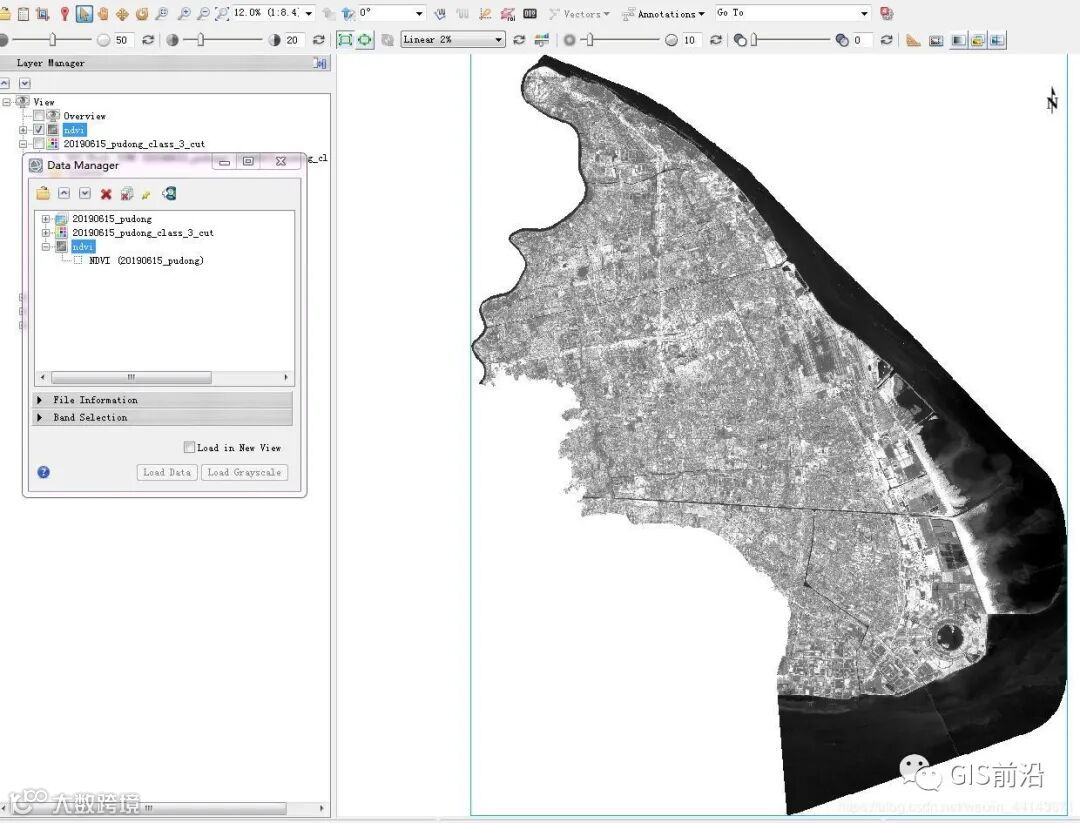Click the zoom to full extent icon
The image size is (1080, 823).
221,14
